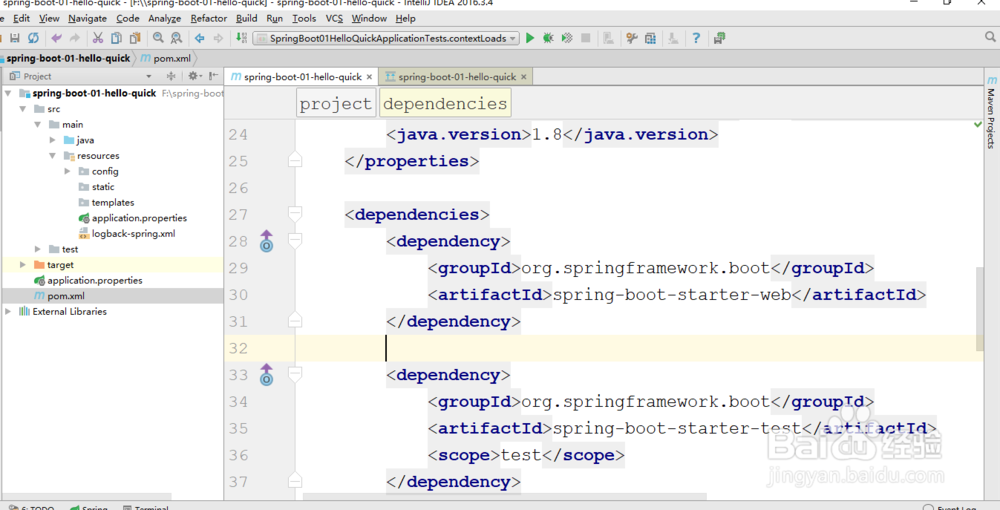Open the Analyze menu
Screen dimensions: 1000x510
[x=165, y=18]
